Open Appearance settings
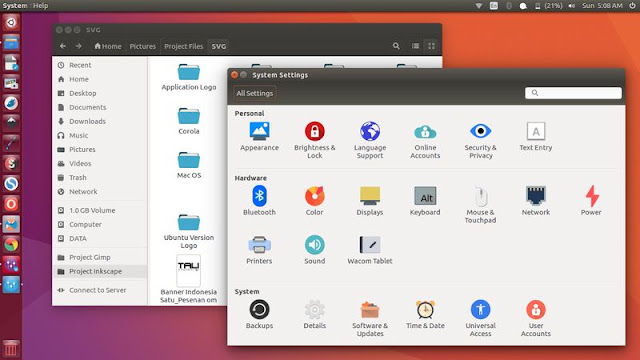The width and height of the screenshot is (640, 360). coord(259,137)
